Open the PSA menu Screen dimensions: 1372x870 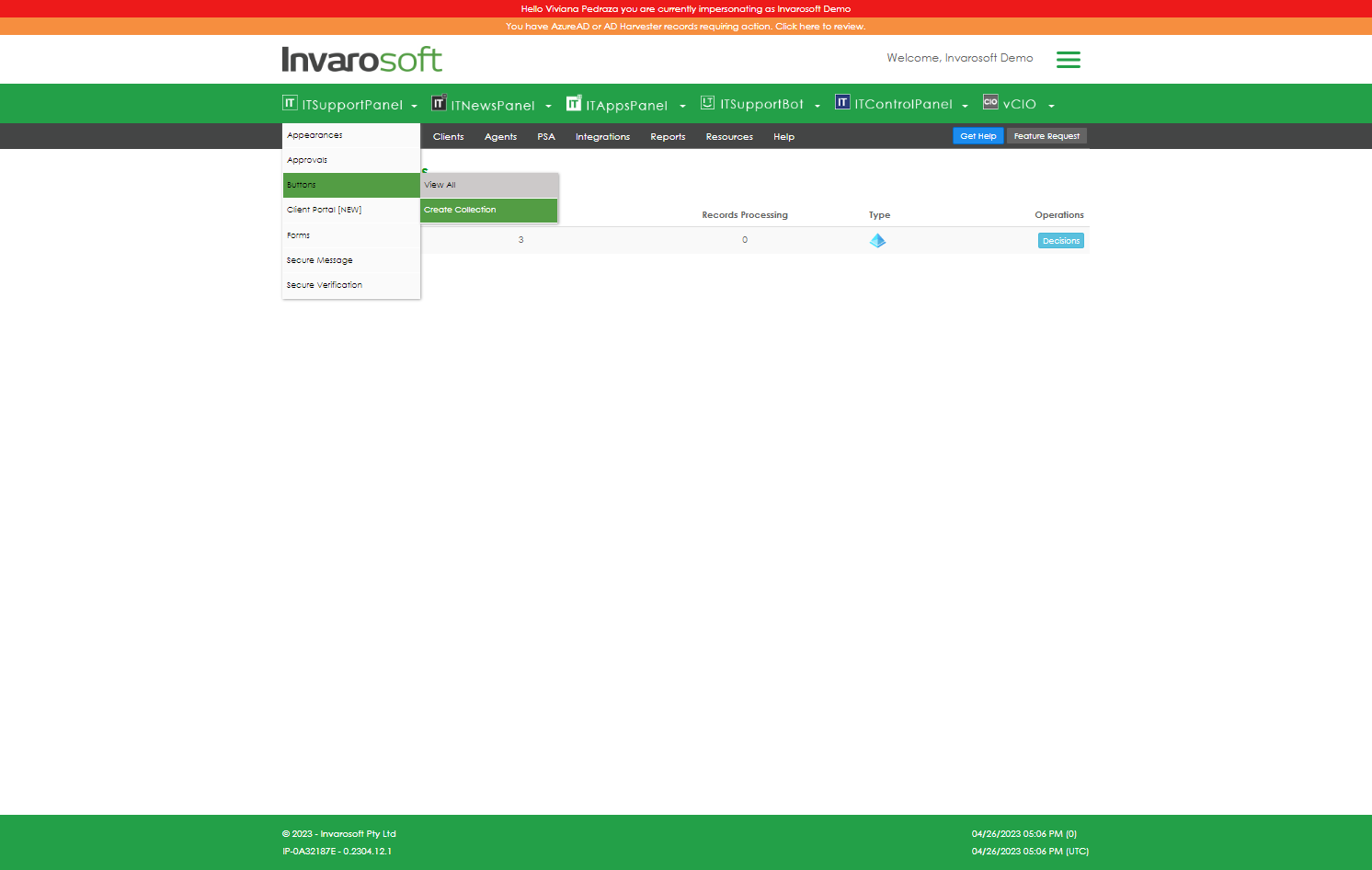point(546,137)
